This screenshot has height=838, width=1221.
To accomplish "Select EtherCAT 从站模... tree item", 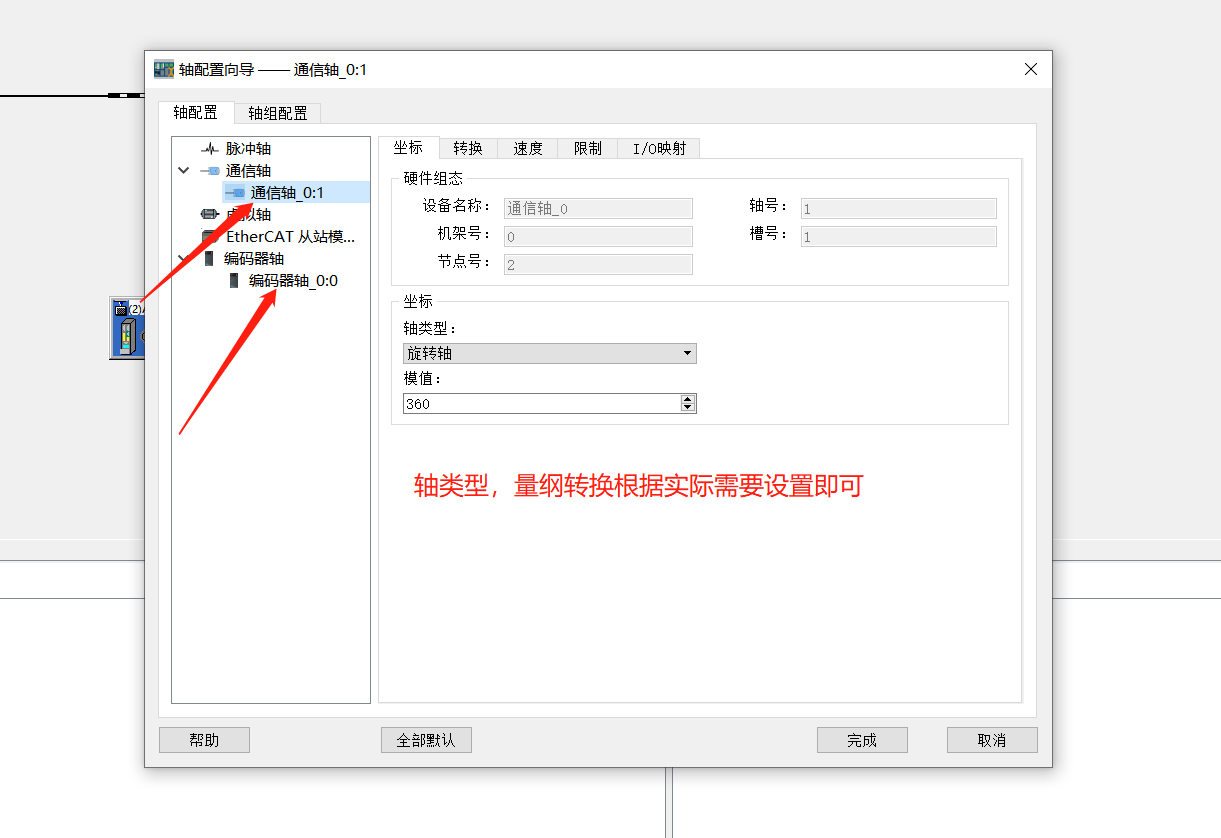I will (x=290, y=237).
